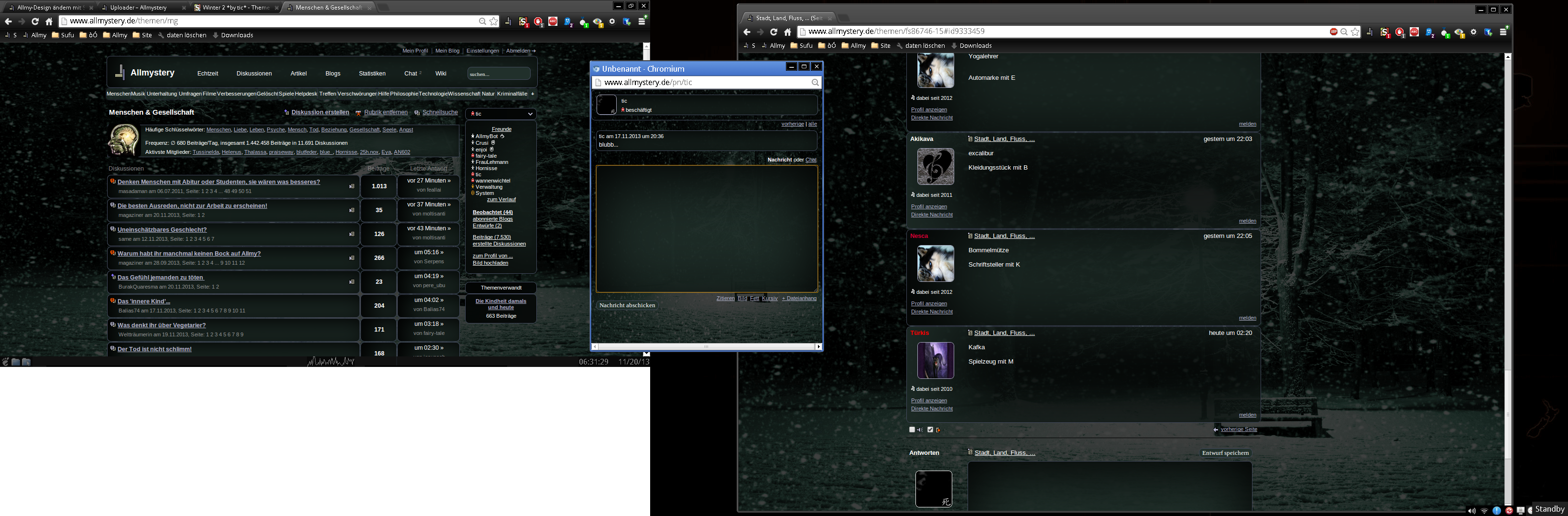1568x516 pixels.
Task: Open settings gear extension in left browser toolbar
Action: pyautogui.click(x=612, y=21)
